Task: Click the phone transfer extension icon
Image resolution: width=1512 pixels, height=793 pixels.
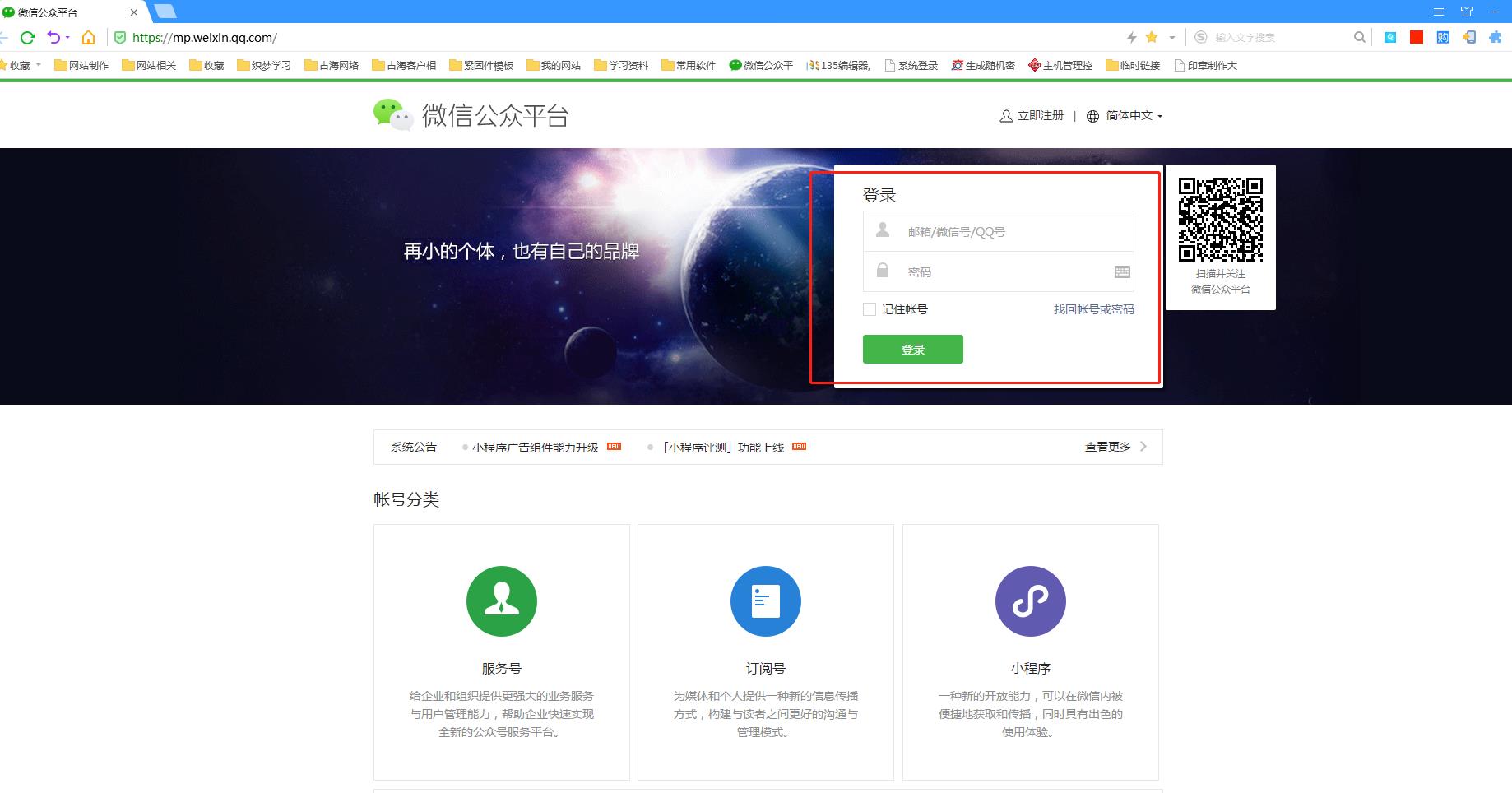Action: [x=1469, y=37]
